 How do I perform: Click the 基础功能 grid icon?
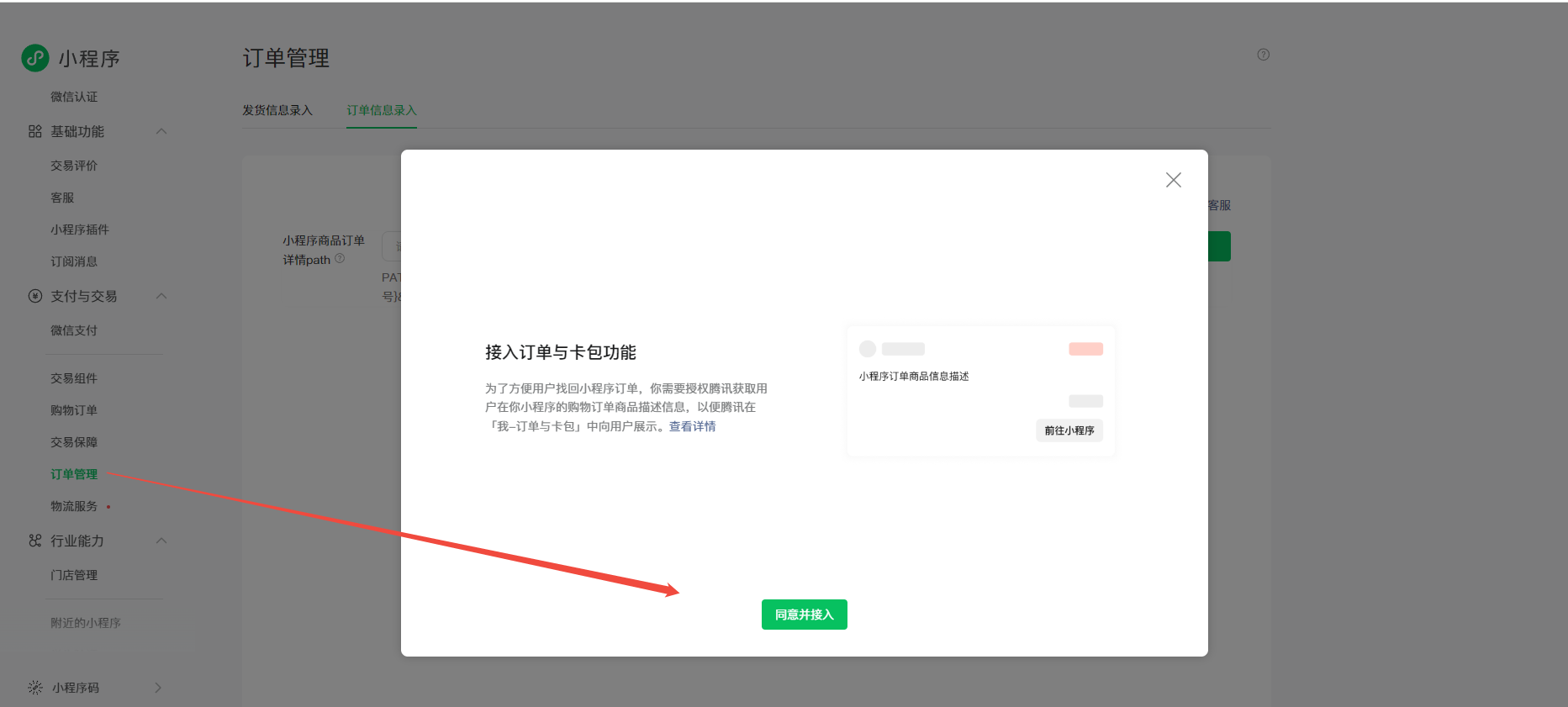tap(34, 131)
